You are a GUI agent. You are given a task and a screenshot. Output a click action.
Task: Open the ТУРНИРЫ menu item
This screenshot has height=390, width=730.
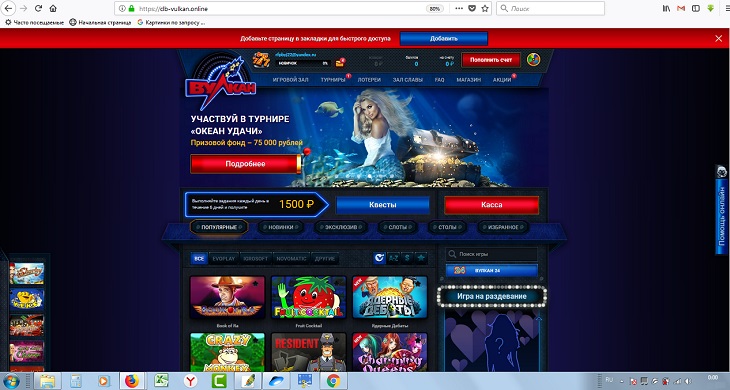333,80
